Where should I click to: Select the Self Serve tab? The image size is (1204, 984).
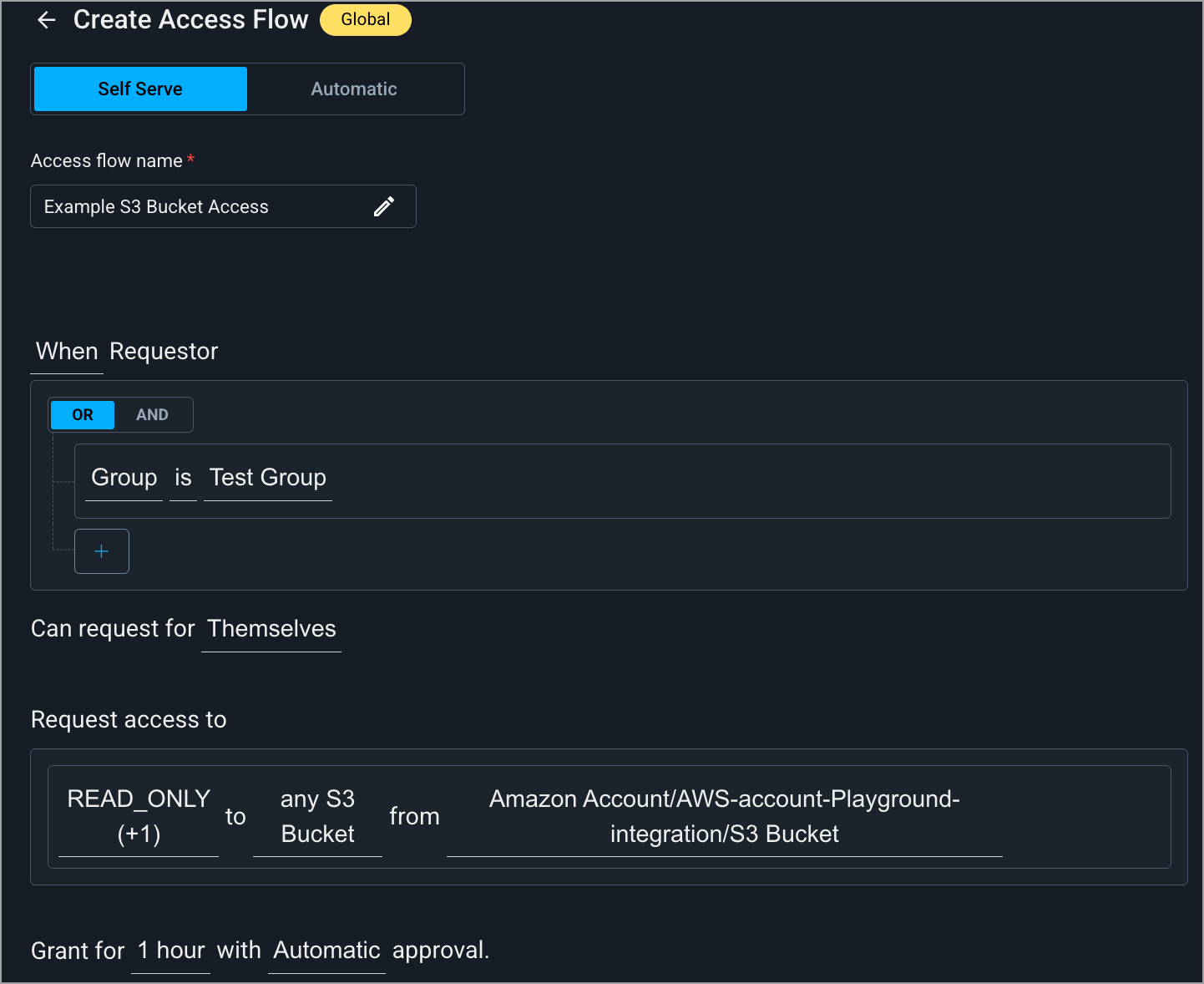click(140, 89)
